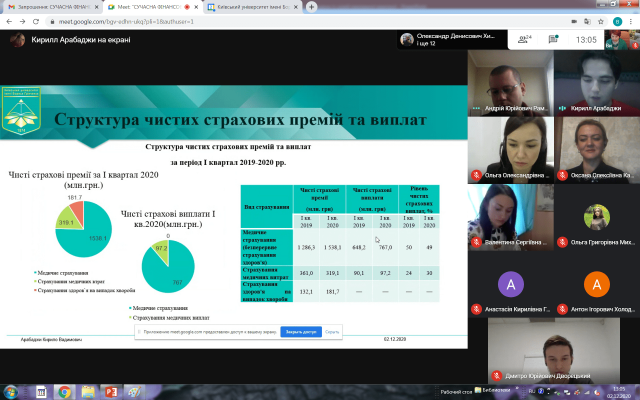640x400 pixels.
Task: Click the Скрыть link in sharing bar
Action: pos(333,331)
